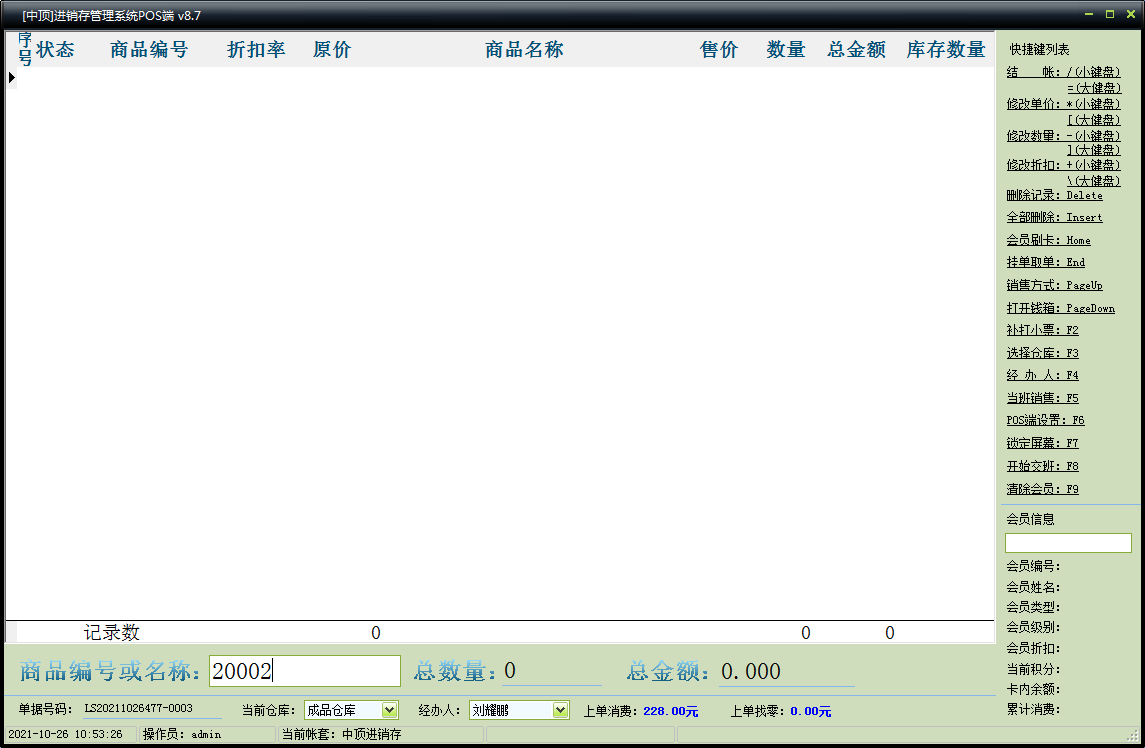Click the 售价 column header

[x=719, y=50]
